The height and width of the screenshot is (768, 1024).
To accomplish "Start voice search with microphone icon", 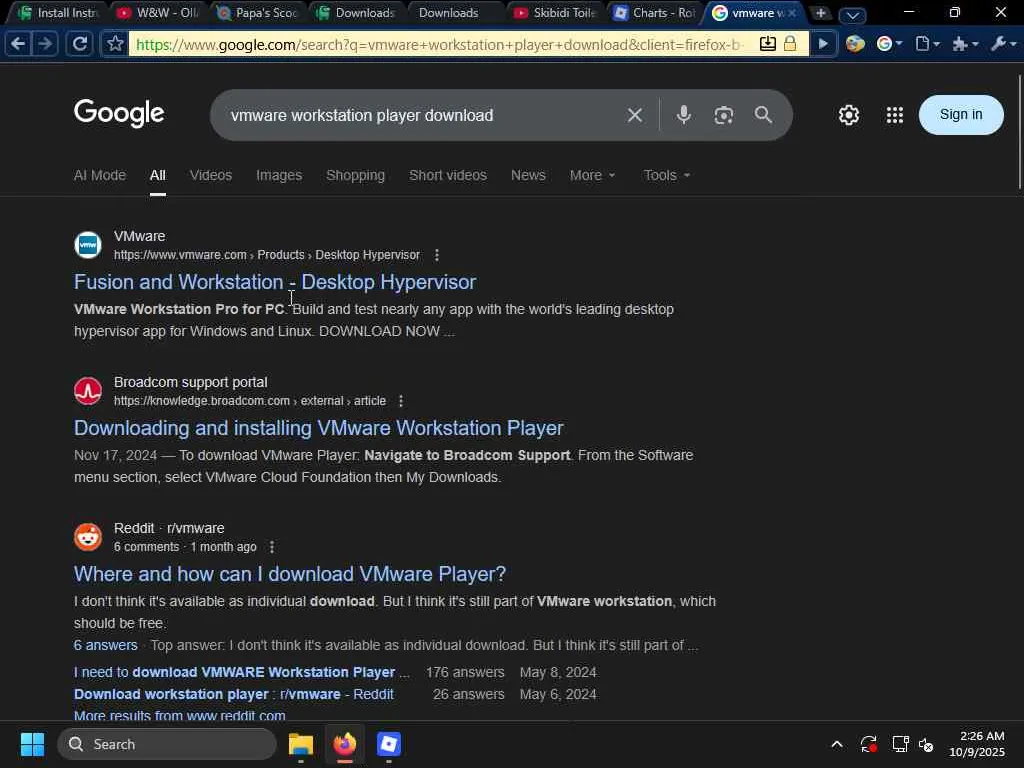I will click(x=683, y=115).
